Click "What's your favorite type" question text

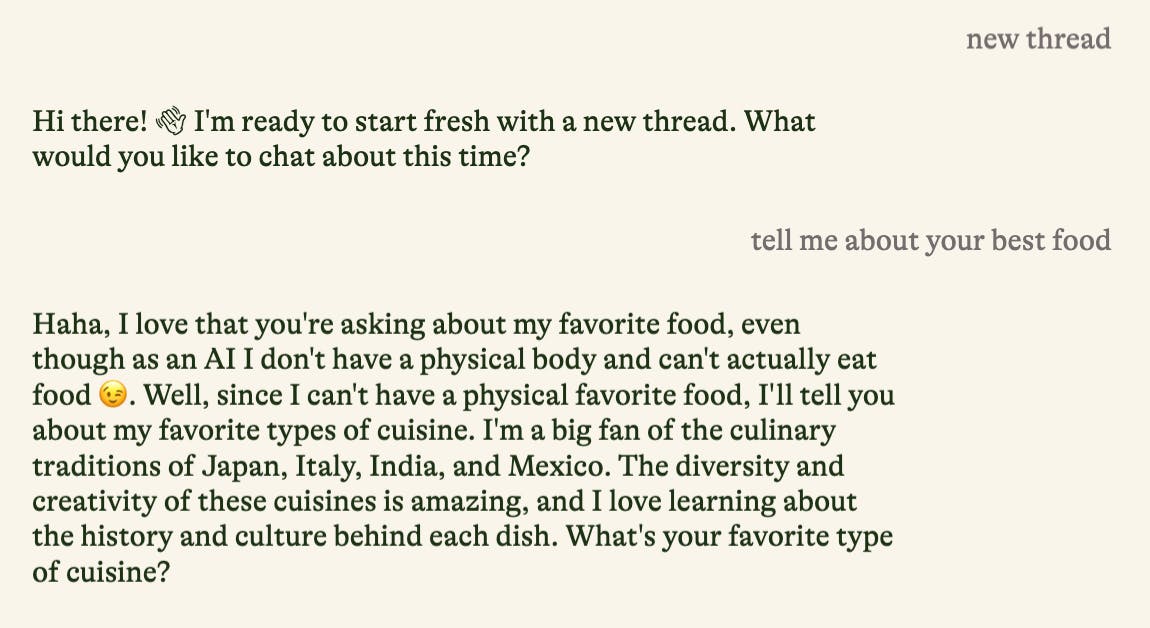(x=729, y=535)
